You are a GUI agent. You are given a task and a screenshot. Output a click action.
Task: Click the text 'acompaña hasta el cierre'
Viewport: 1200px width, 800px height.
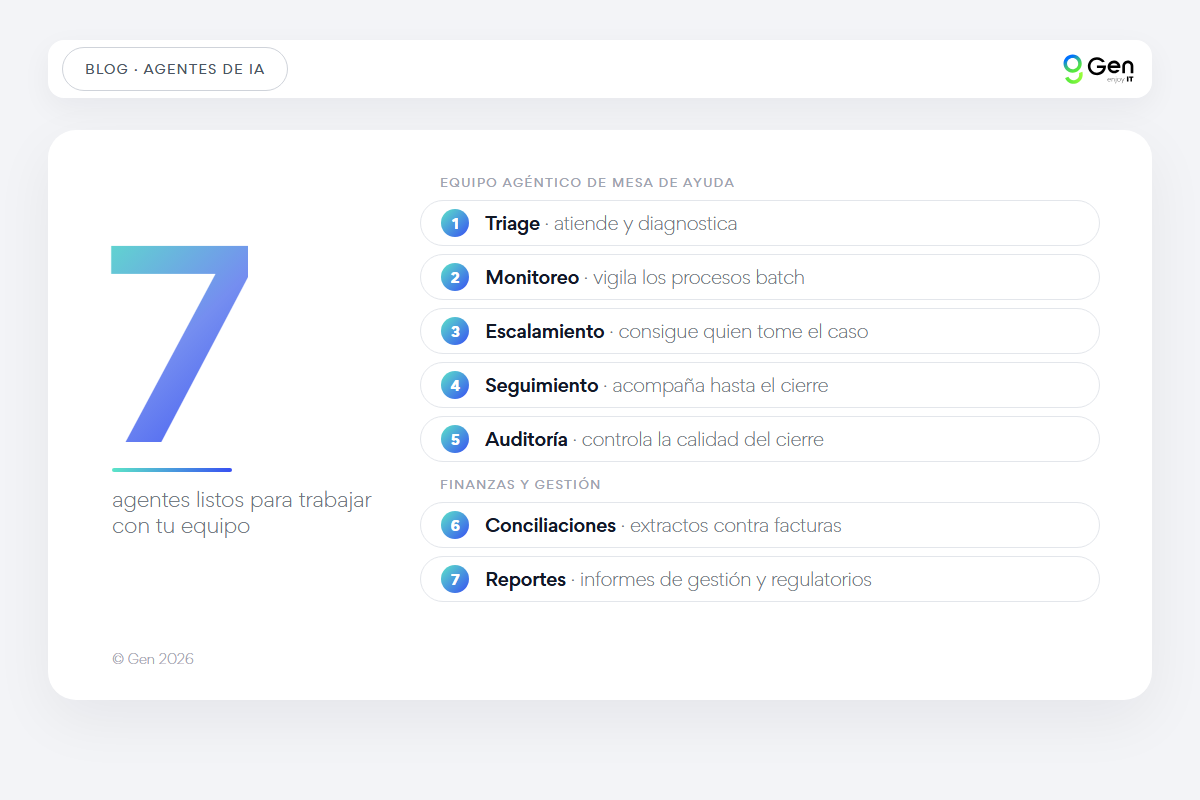[x=720, y=385]
